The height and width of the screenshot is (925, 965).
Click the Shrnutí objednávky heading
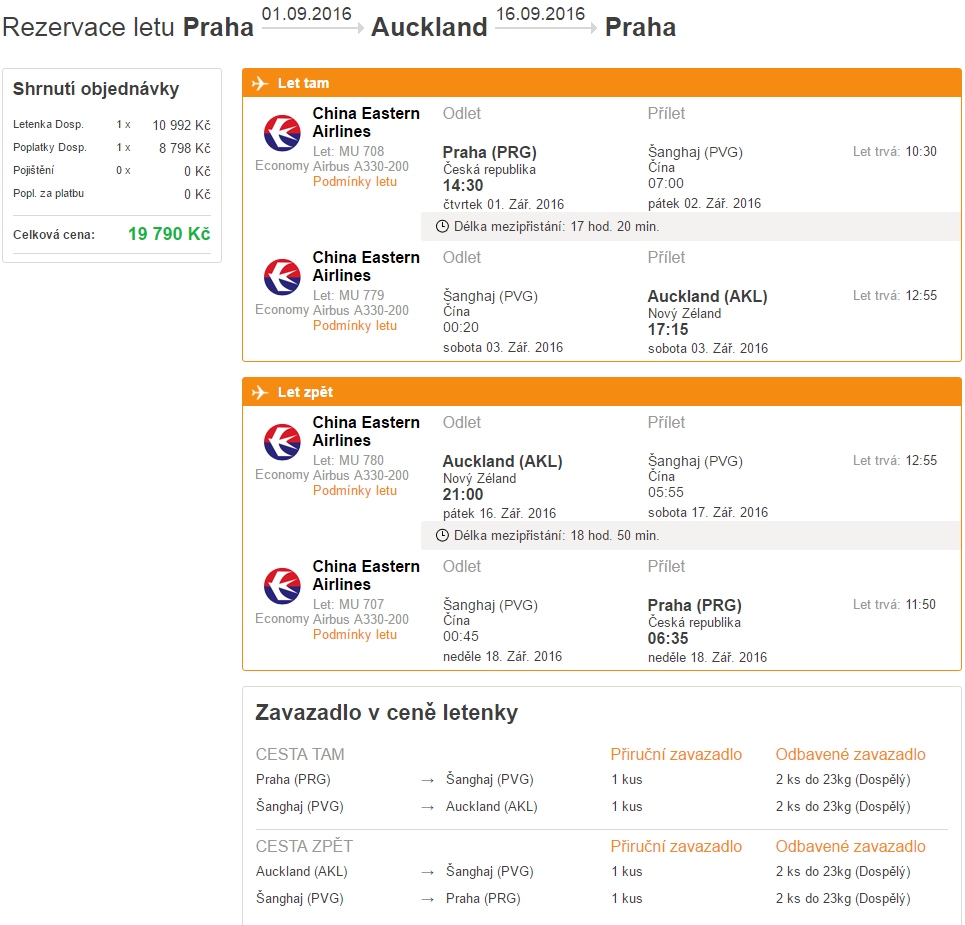[x=96, y=89]
